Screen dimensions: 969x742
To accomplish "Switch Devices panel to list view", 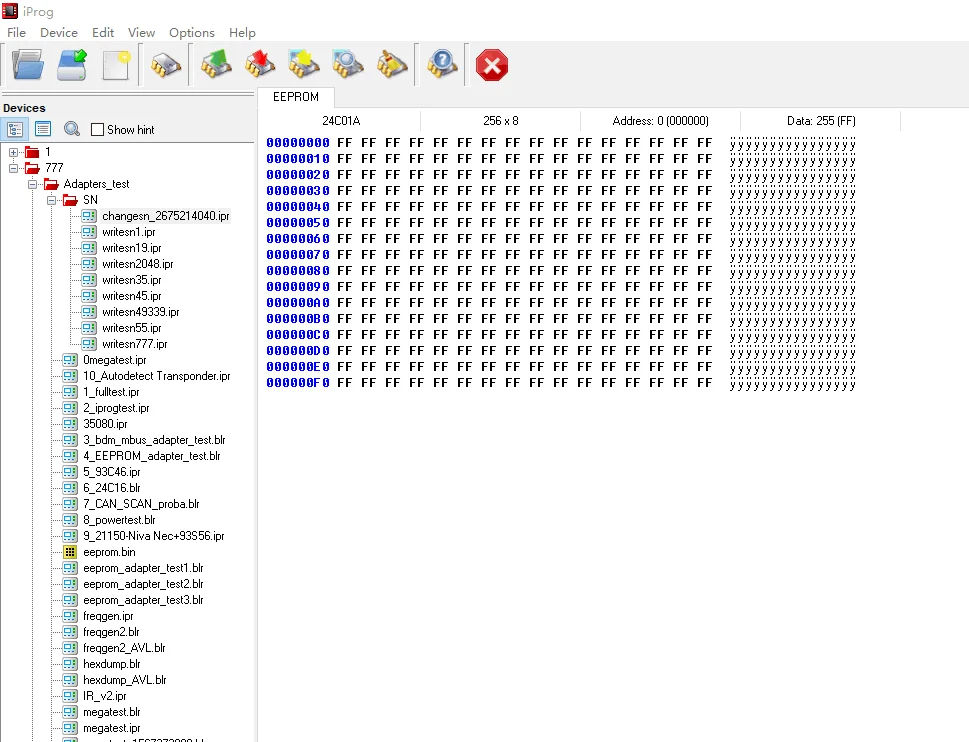I will pyautogui.click(x=43, y=129).
